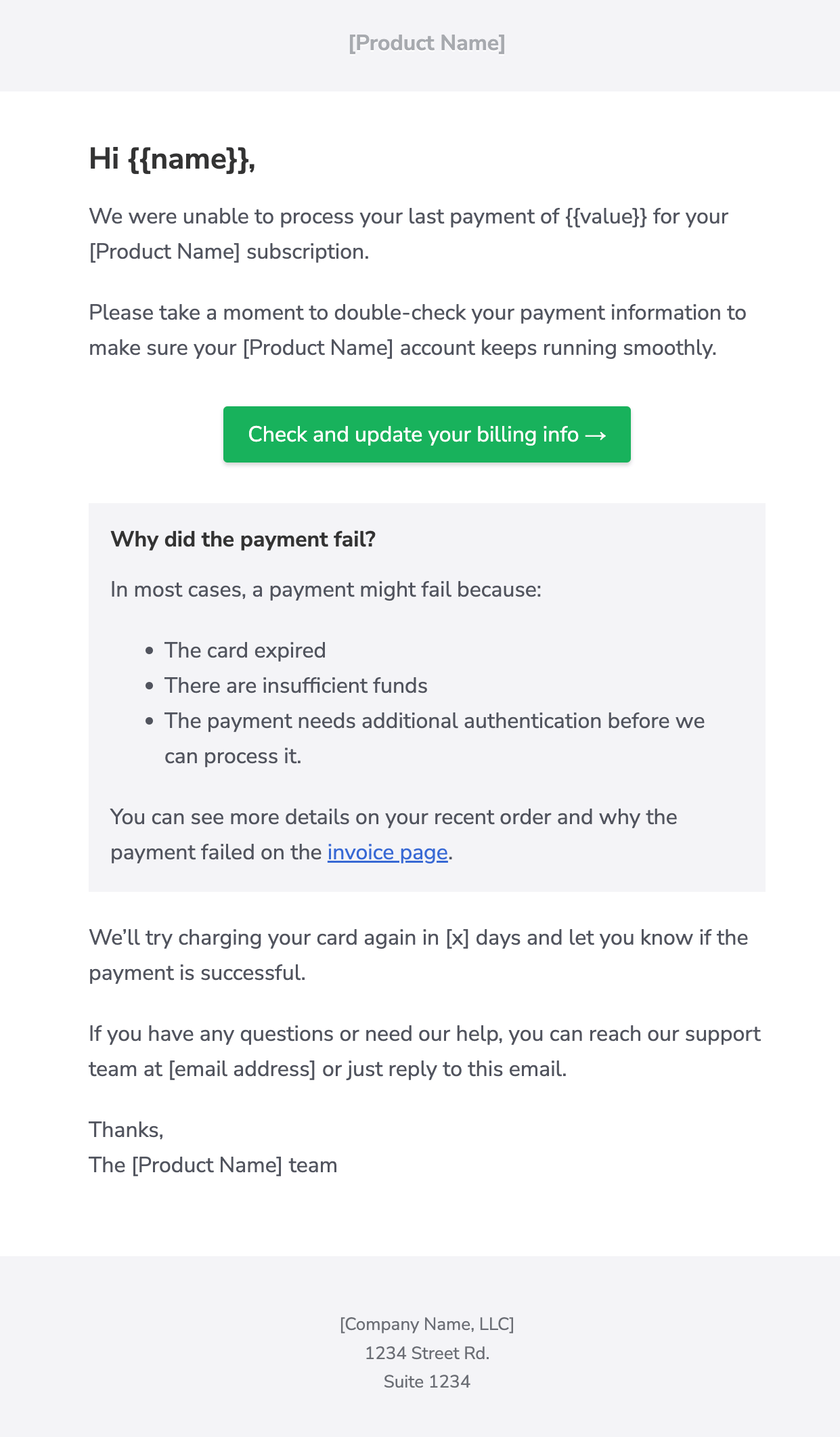
Task: Click the [Product Name] header title
Action: [x=426, y=43]
